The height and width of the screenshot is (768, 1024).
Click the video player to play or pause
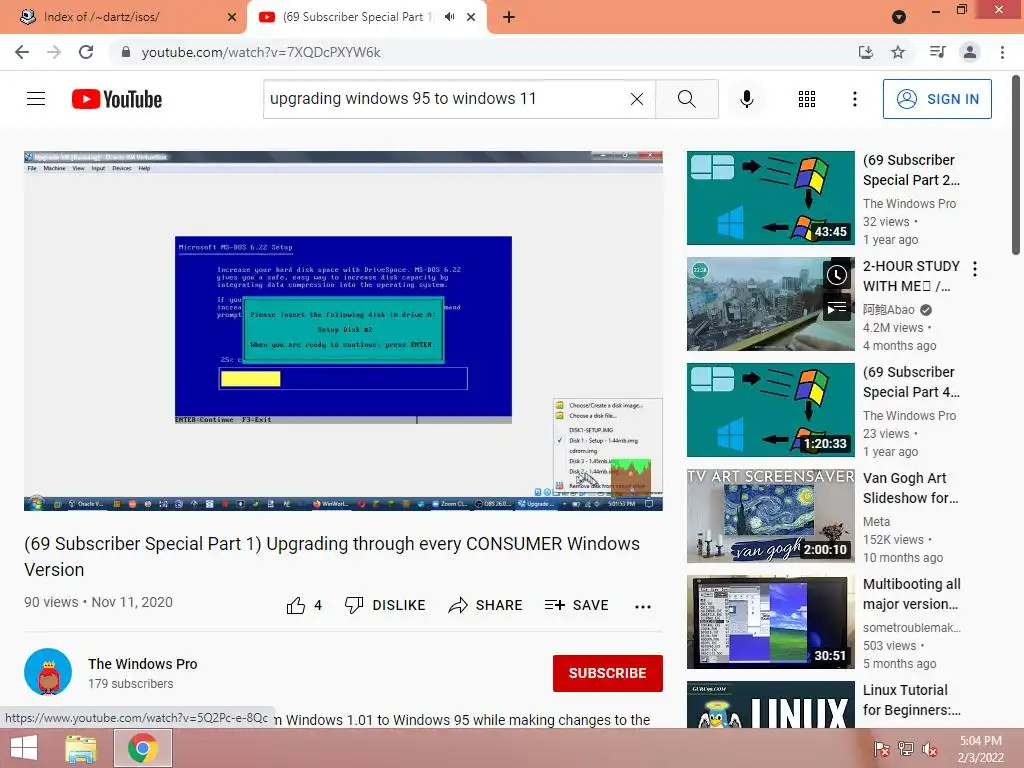tap(344, 330)
